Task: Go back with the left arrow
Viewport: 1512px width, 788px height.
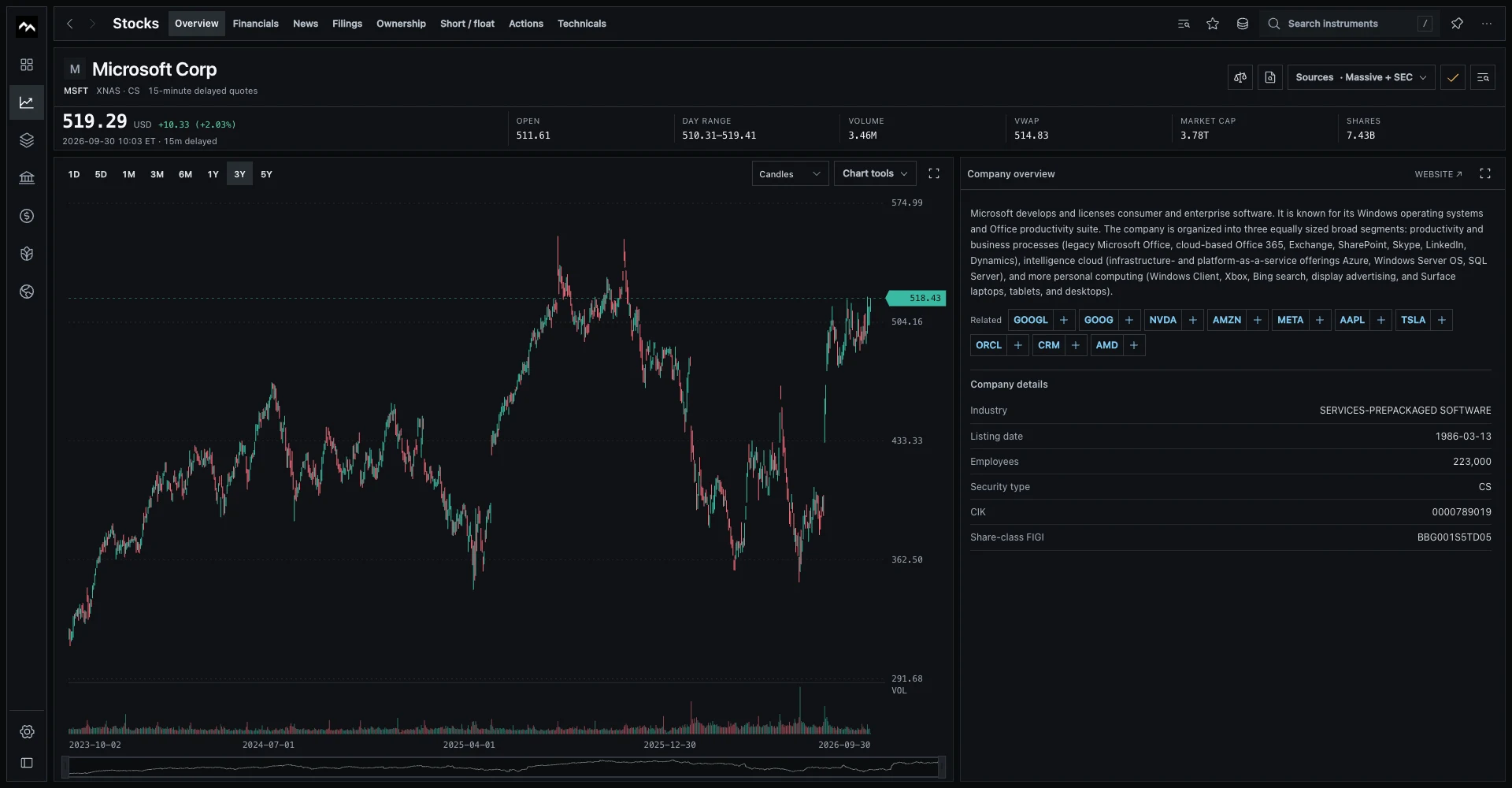Action: 70,24
